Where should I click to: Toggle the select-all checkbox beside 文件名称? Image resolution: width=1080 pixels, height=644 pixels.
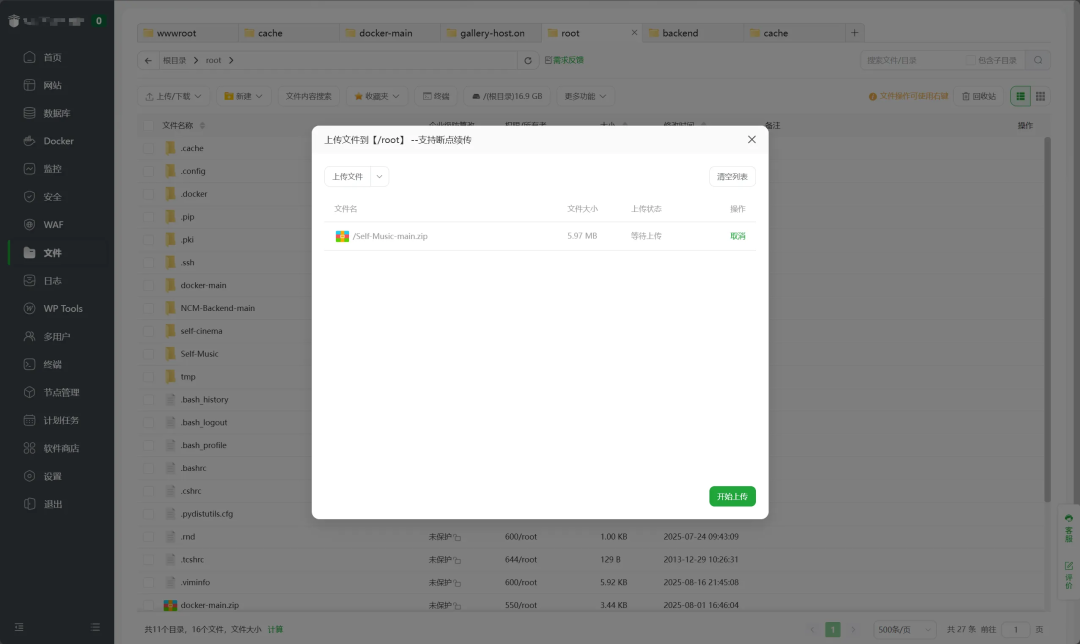point(148,125)
